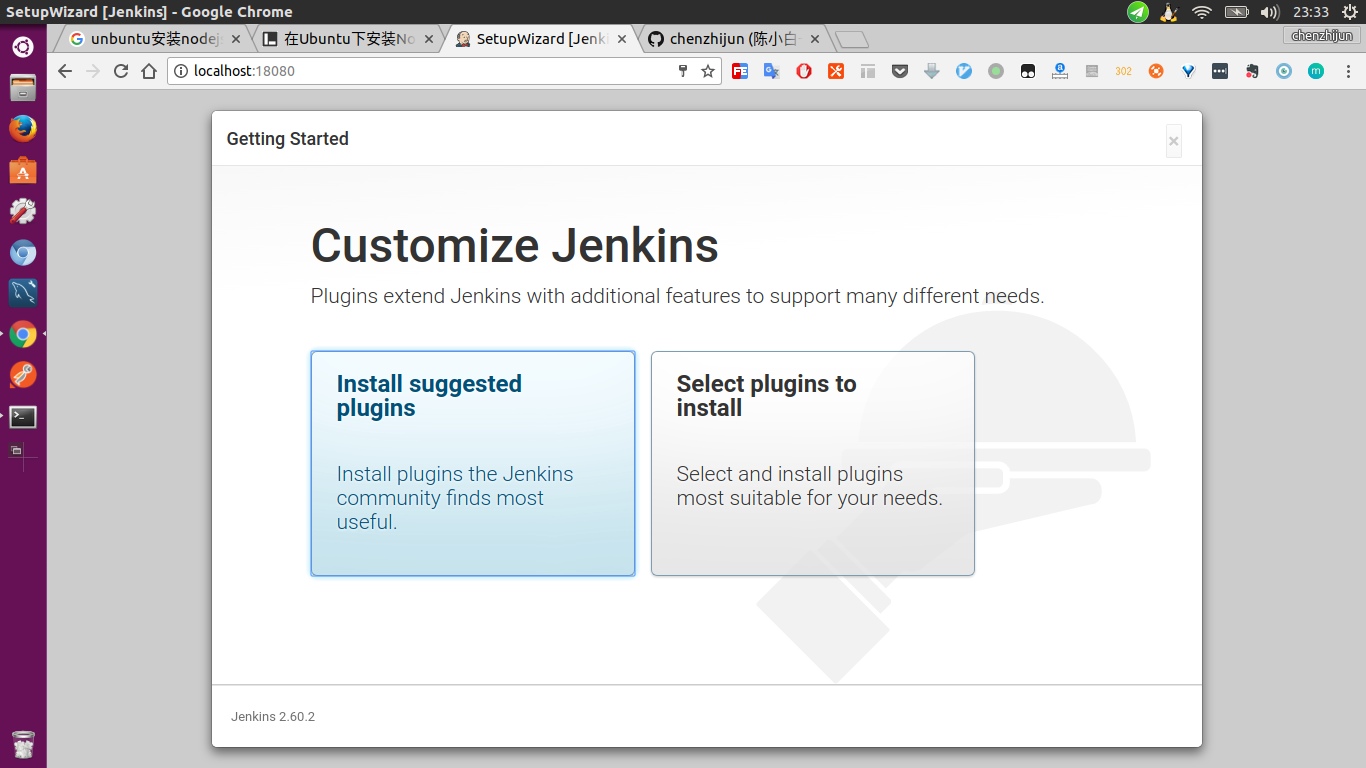Click the localhost:18080 address bar
The height and width of the screenshot is (768, 1366).
tap(420, 71)
